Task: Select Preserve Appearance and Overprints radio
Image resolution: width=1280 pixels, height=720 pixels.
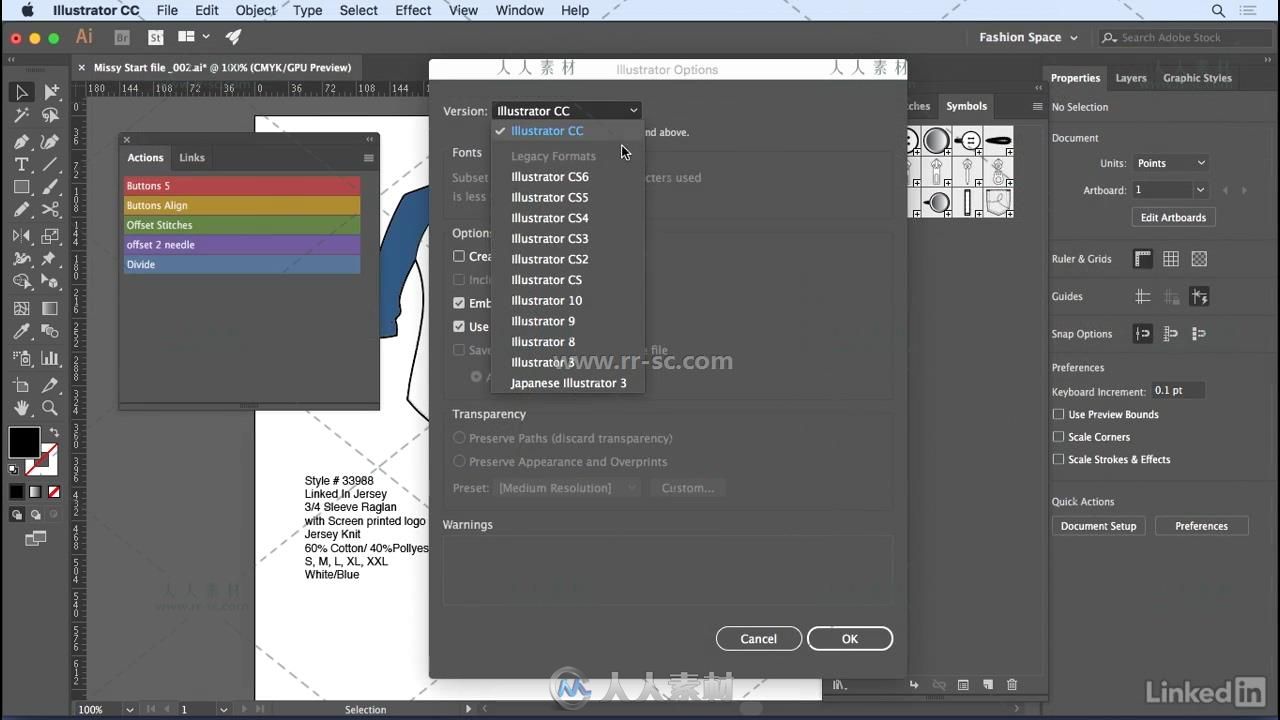Action: [460, 461]
